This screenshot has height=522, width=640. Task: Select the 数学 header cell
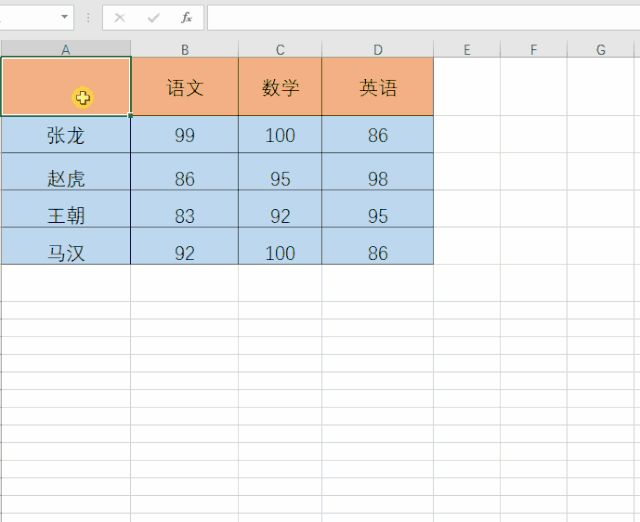click(280, 87)
